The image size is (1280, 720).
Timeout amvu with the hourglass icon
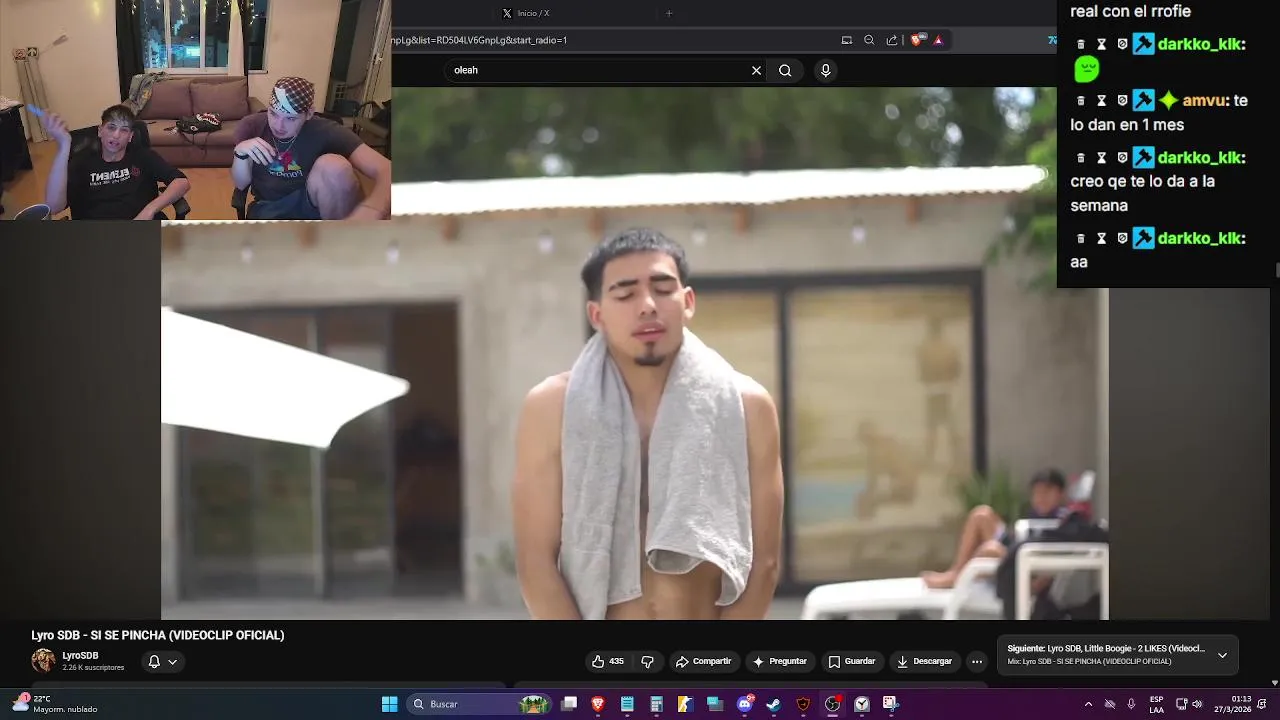tap(1101, 101)
